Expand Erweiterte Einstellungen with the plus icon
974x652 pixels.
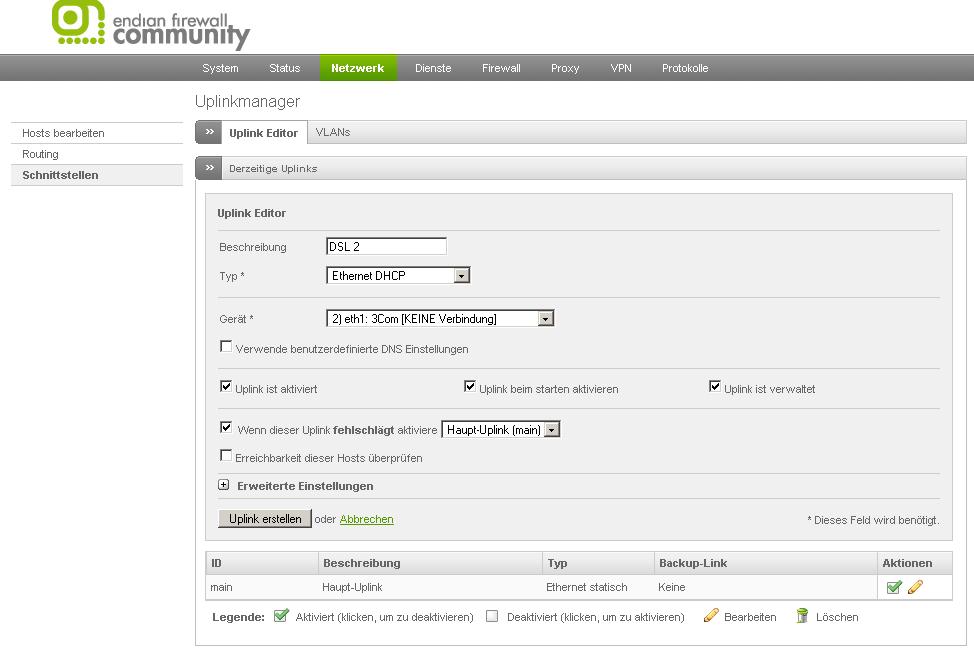point(224,486)
